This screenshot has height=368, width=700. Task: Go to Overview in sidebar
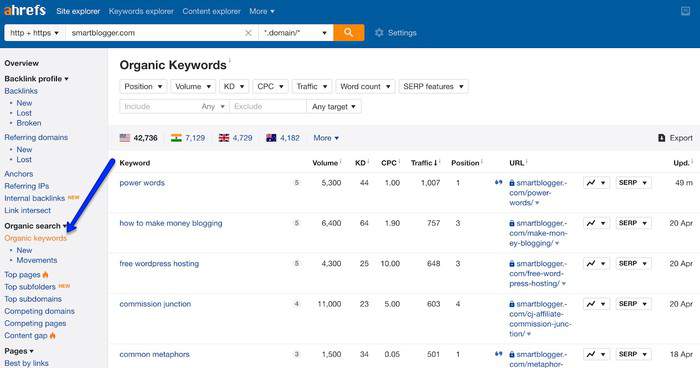(x=21, y=63)
